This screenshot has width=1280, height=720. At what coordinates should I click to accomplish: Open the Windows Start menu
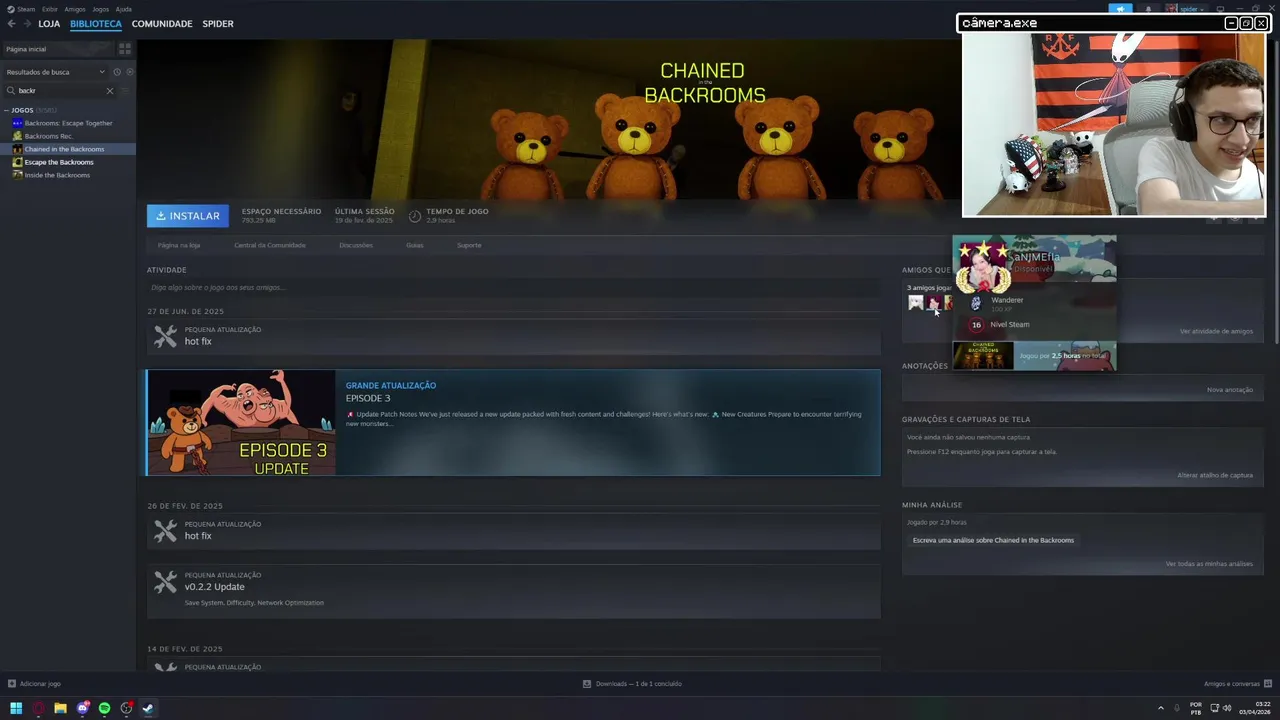[16, 708]
